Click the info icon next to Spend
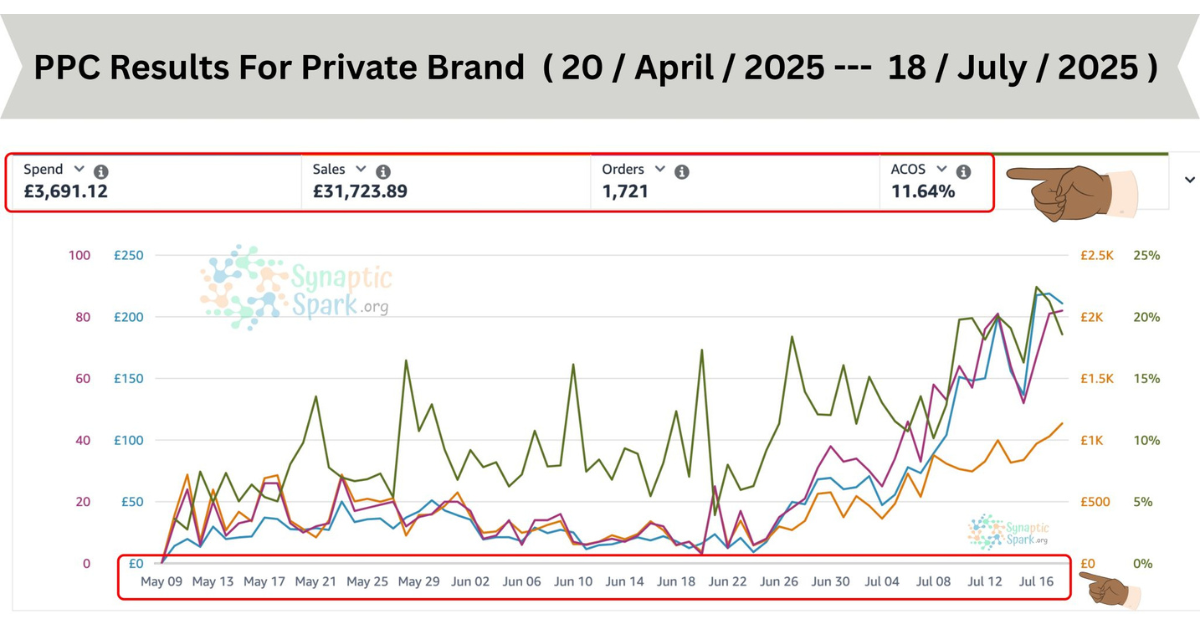Image resolution: width=1200 pixels, height=628 pixels. coord(101,171)
